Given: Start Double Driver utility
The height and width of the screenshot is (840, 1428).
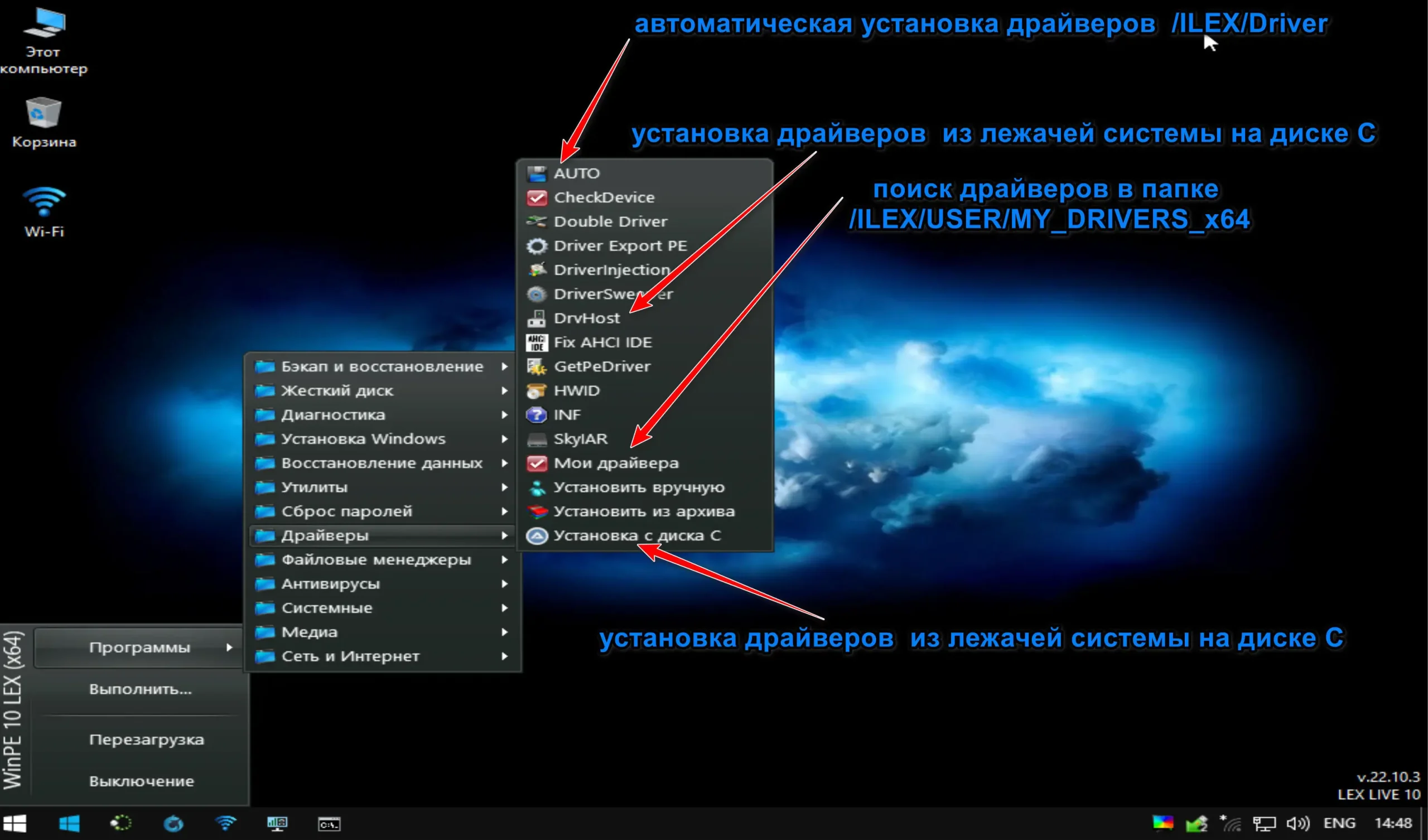Looking at the screenshot, I should (x=611, y=221).
